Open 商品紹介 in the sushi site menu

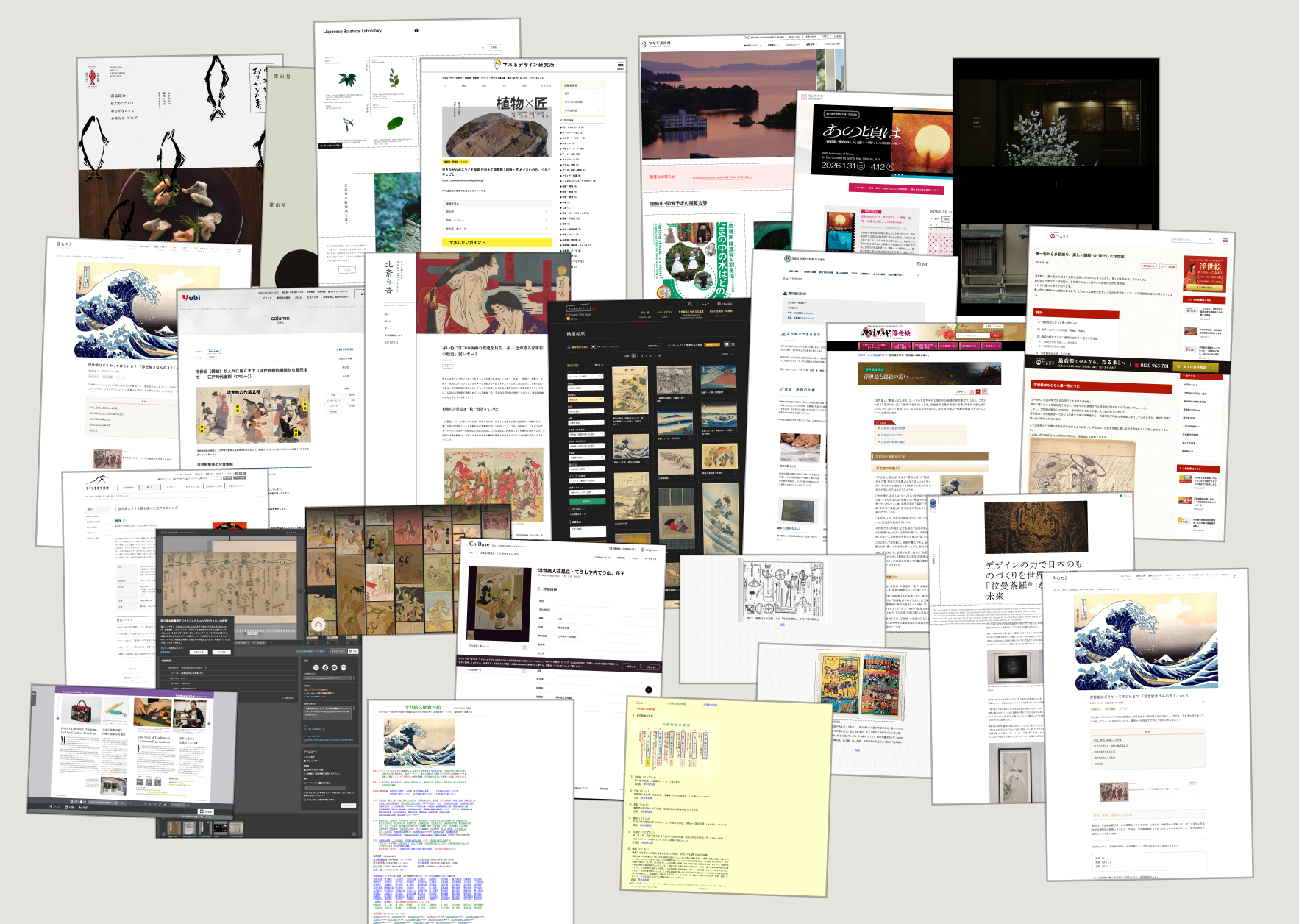click(x=118, y=96)
